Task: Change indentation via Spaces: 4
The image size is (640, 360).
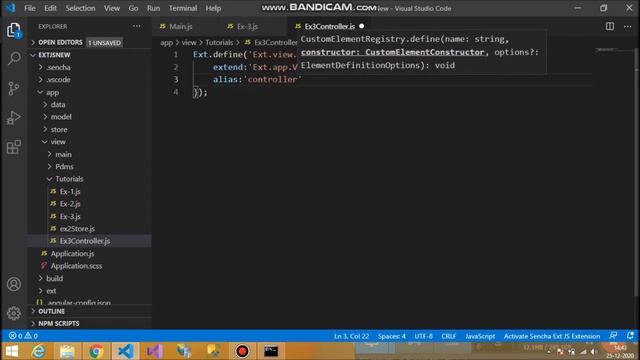Action: [392, 336]
